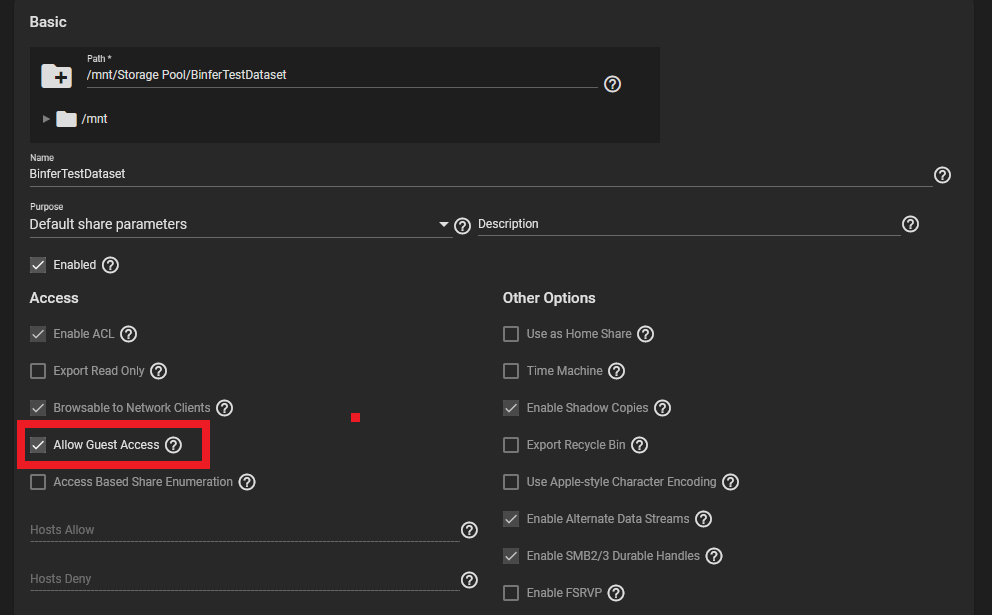The height and width of the screenshot is (615, 992).
Task: Open the Purpose dropdown menu
Action: tap(240, 225)
